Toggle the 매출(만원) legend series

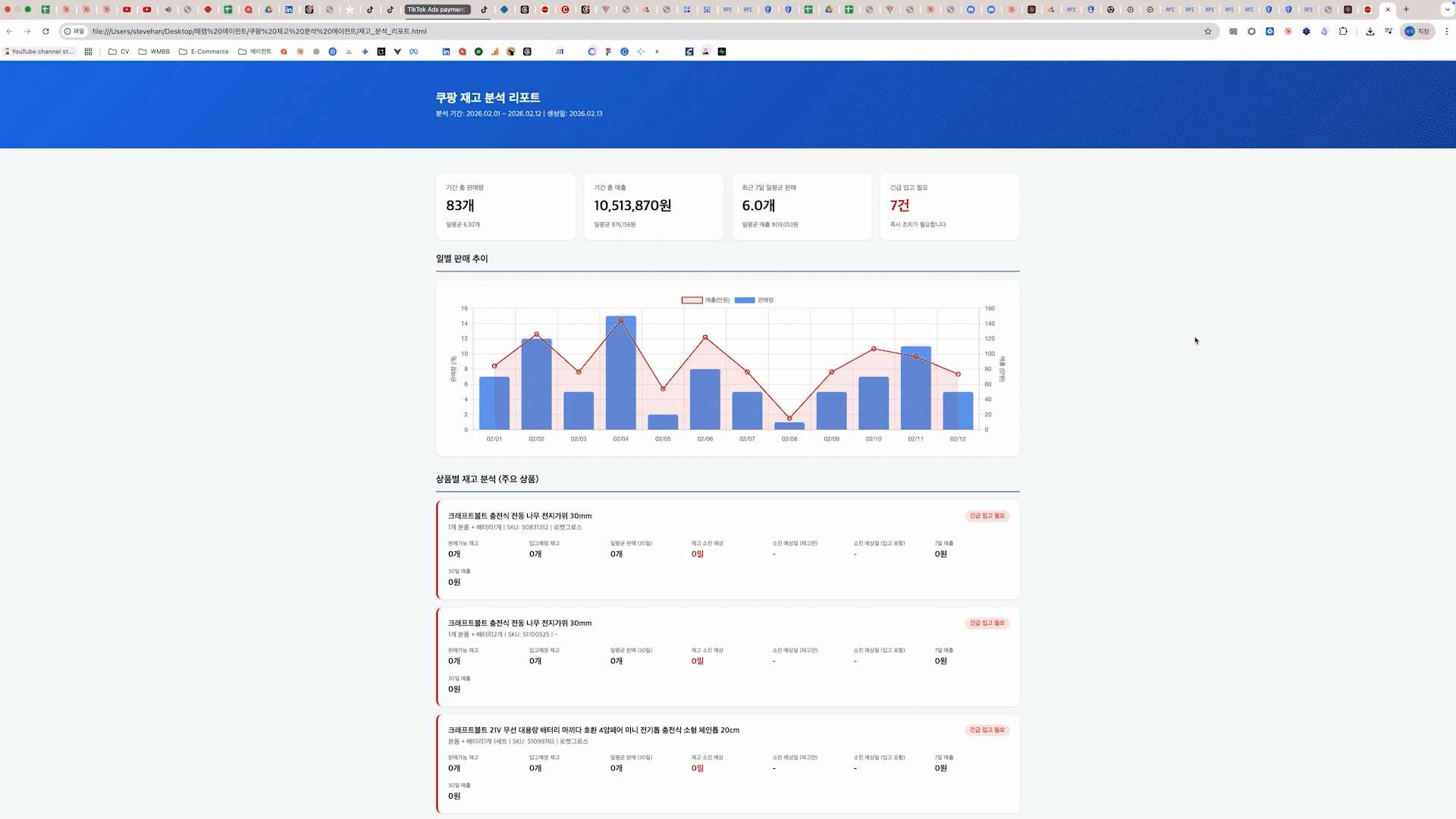(705, 300)
